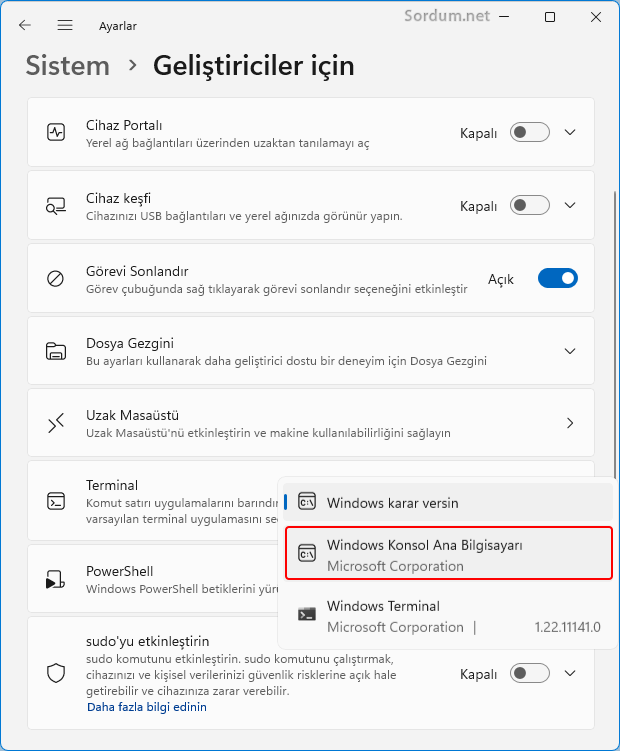Toggle the Cihaz keşfi switch
620x751 pixels.
[x=529, y=205]
